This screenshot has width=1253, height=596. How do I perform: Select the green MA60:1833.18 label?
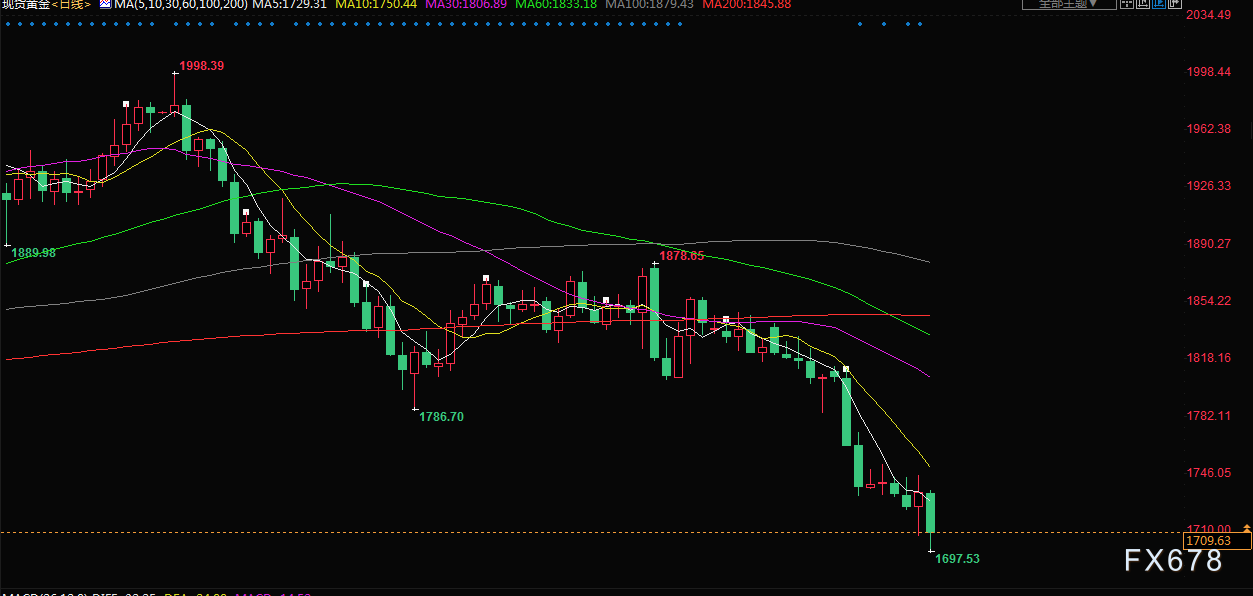(x=556, y=4)
